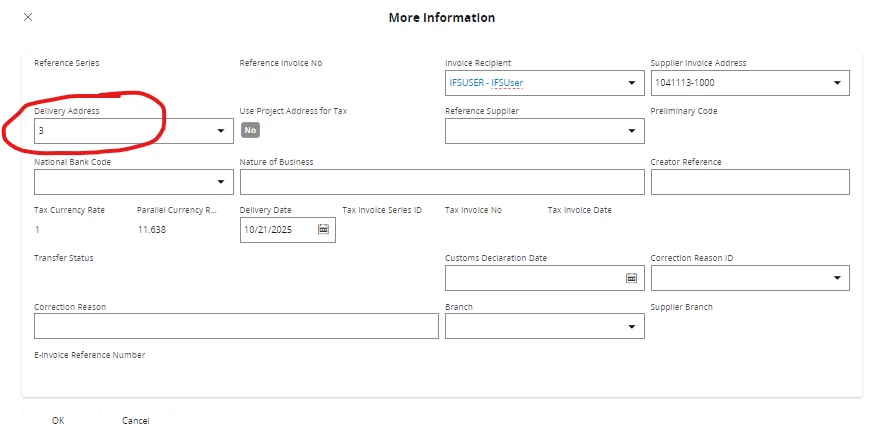Image resolution: width=870 pixels, height=429 pixels.
Task: Expand the Correction Reason ID dropdown
Action: pos(836,278)
